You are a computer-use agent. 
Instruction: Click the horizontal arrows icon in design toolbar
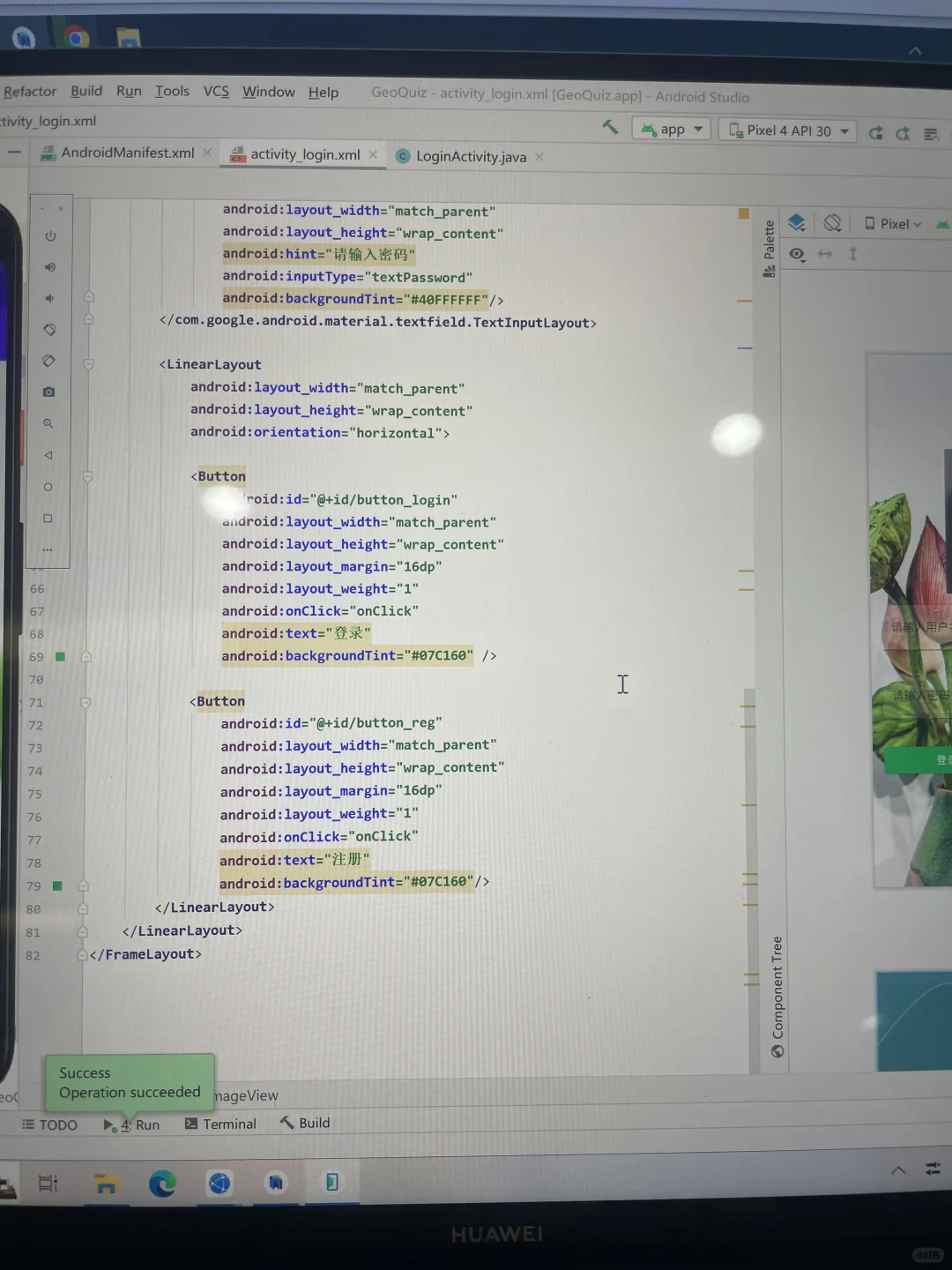click(825, 254)
